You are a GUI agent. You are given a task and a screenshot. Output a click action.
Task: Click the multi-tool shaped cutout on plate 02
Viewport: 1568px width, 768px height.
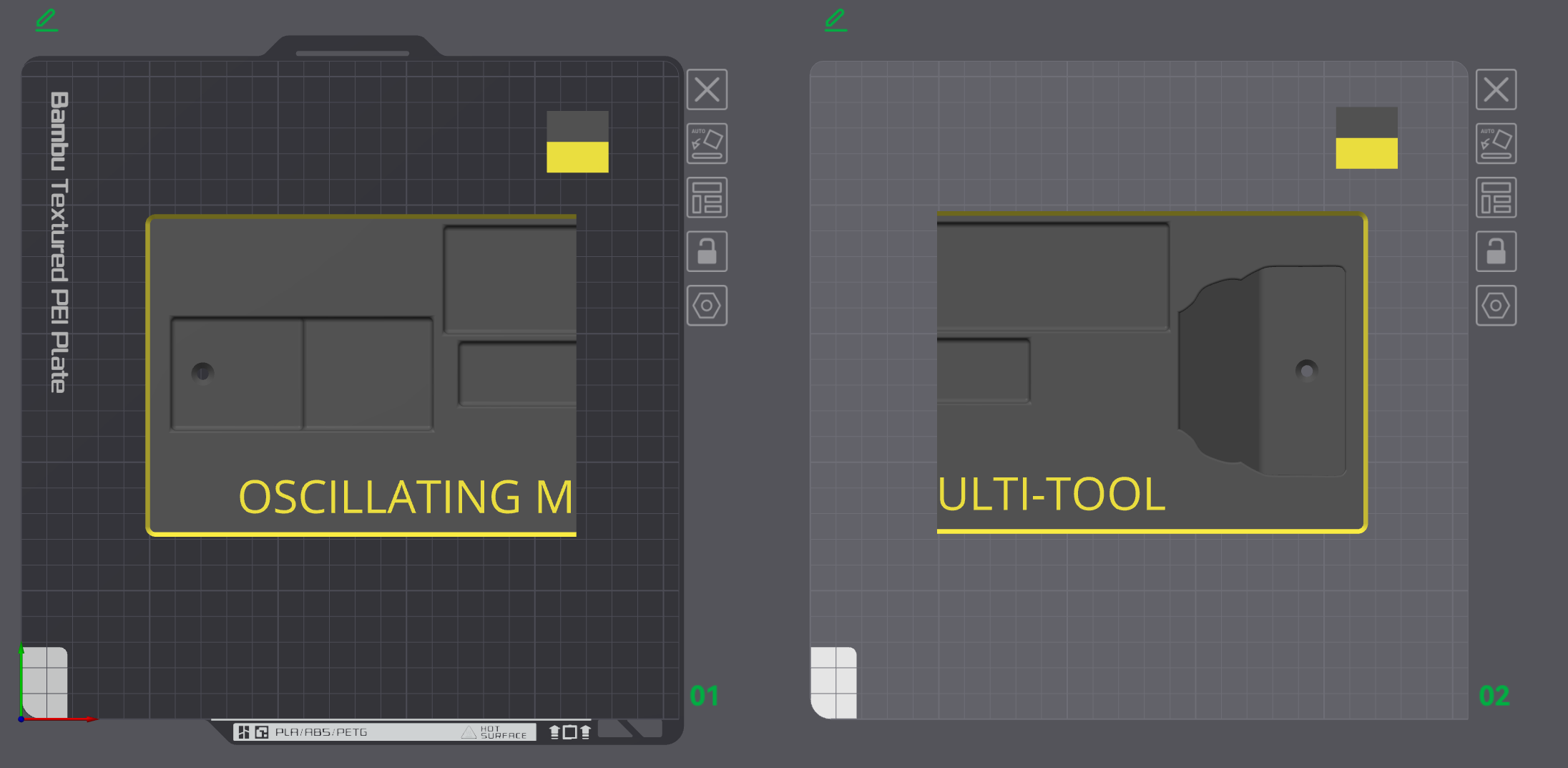(1262, 371)
